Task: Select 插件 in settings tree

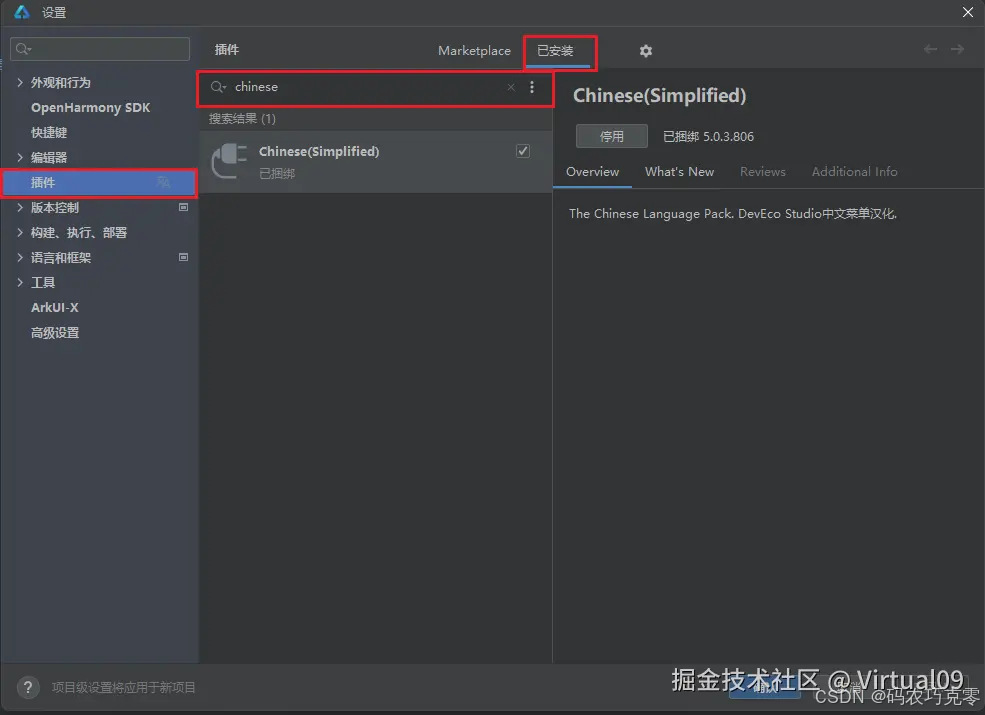Action: (x=99, y=182)
